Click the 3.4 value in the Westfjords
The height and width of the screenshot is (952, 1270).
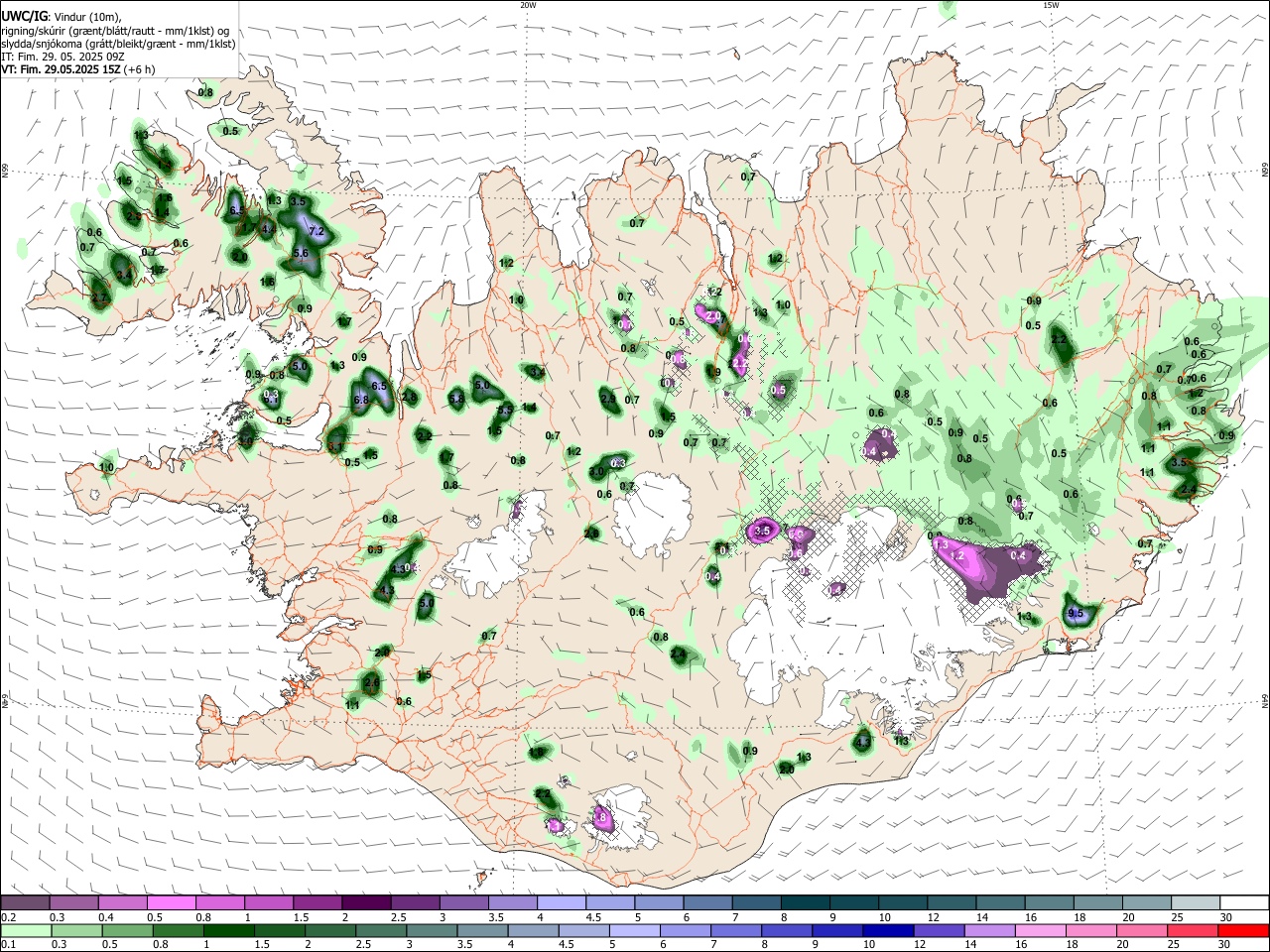[x=124, y=275]
